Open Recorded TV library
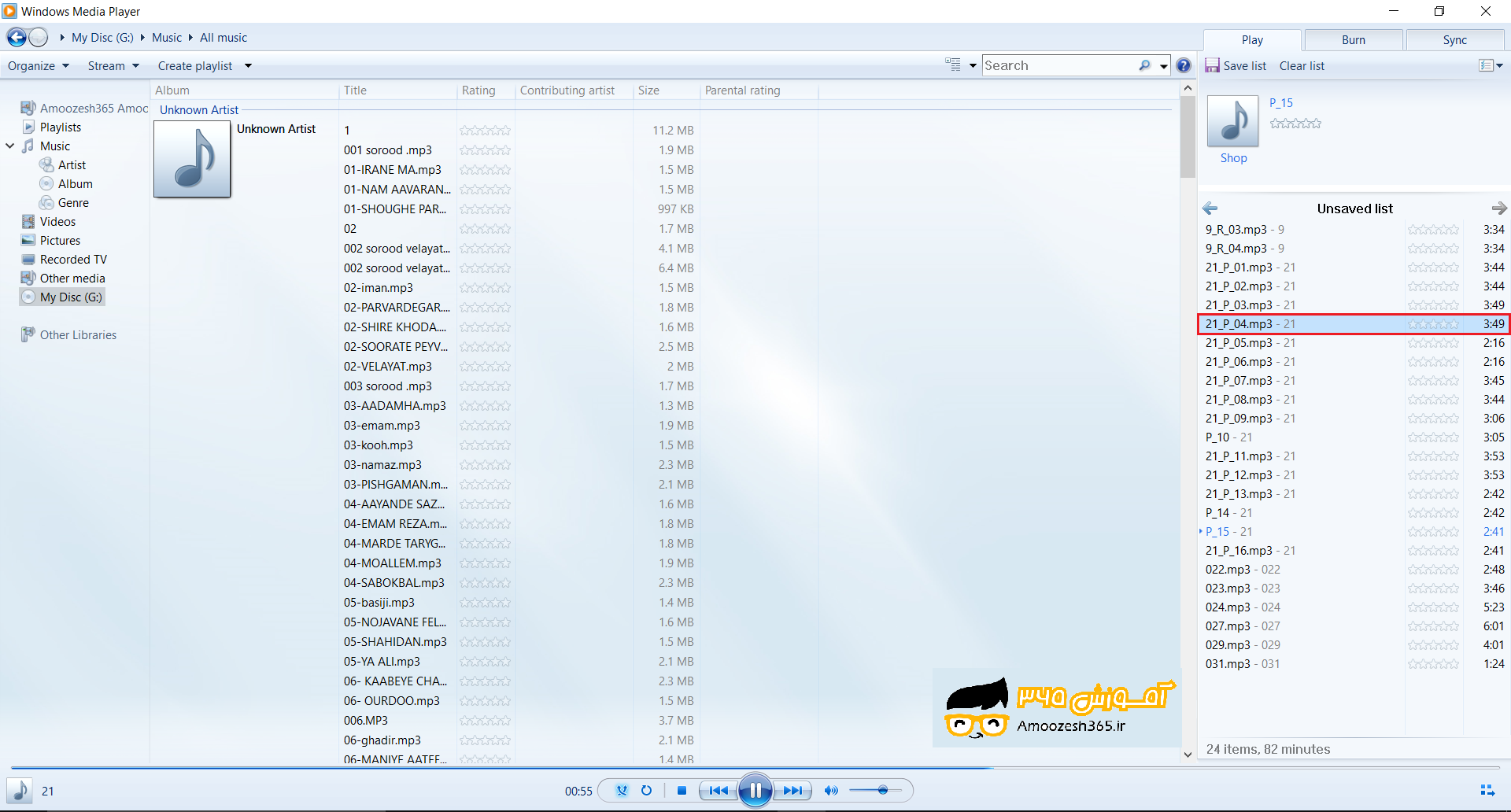 pyautogui.click(x=73, y=260)
